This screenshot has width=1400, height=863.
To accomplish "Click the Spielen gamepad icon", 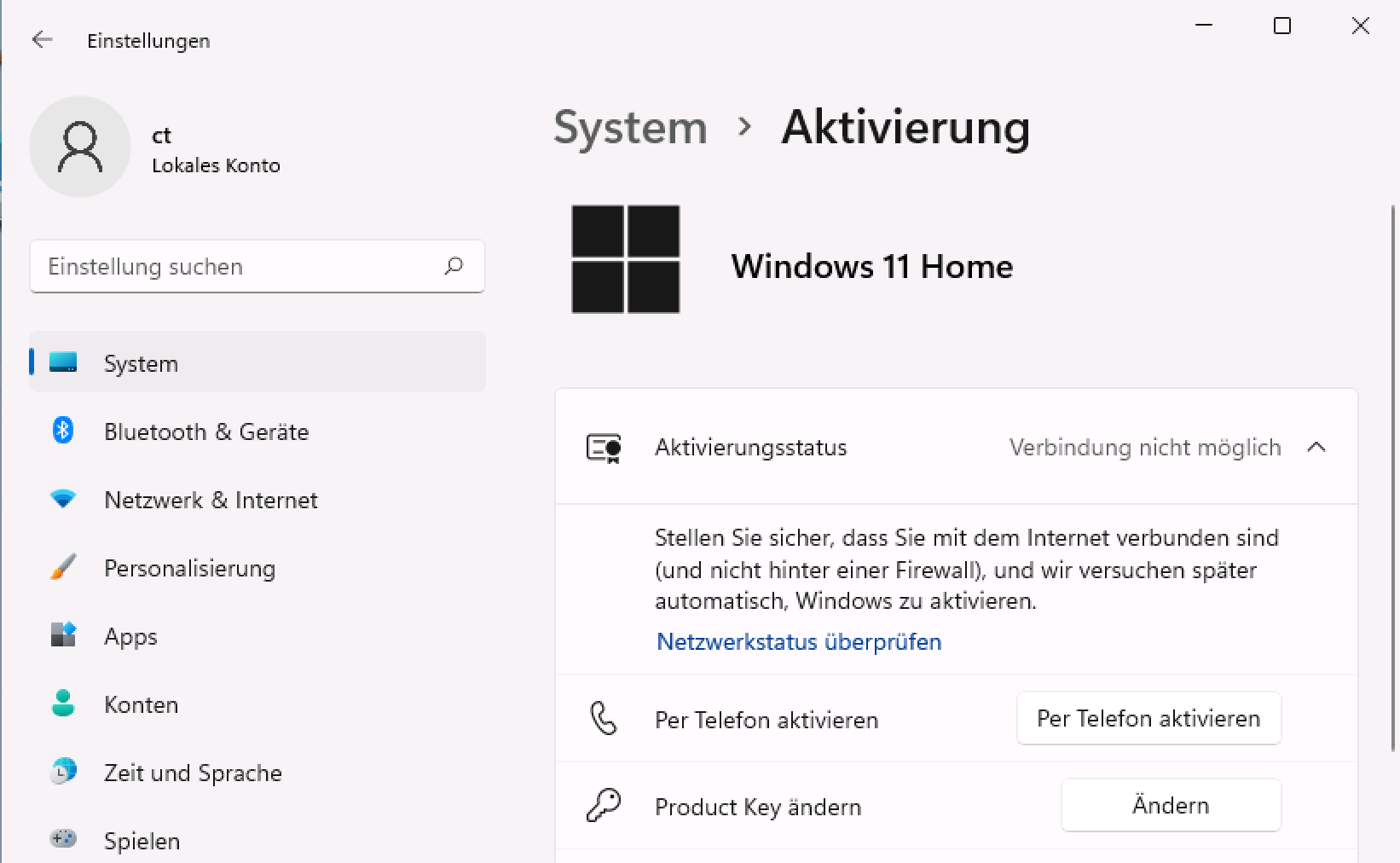I will [x=63, y=839].
